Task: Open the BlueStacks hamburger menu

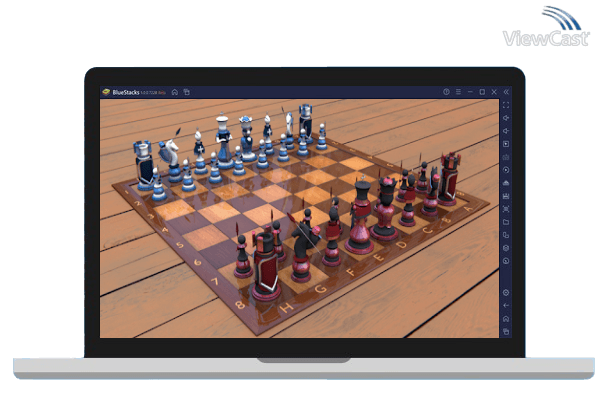Action: click(458, 92)
